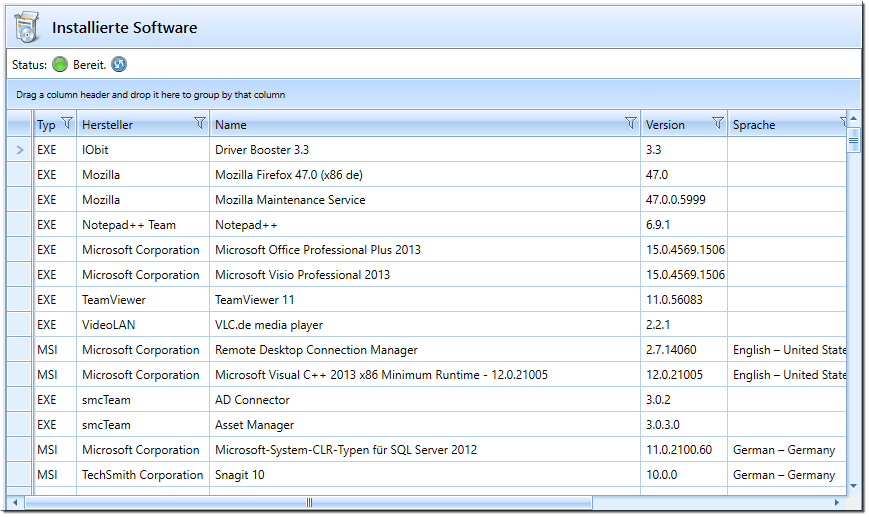Image resolution: width=869 pixels, height=517 pixels.
Task: Select the TeamViewer 11 row
Action: pyautogui.click(x=427, y=300)
